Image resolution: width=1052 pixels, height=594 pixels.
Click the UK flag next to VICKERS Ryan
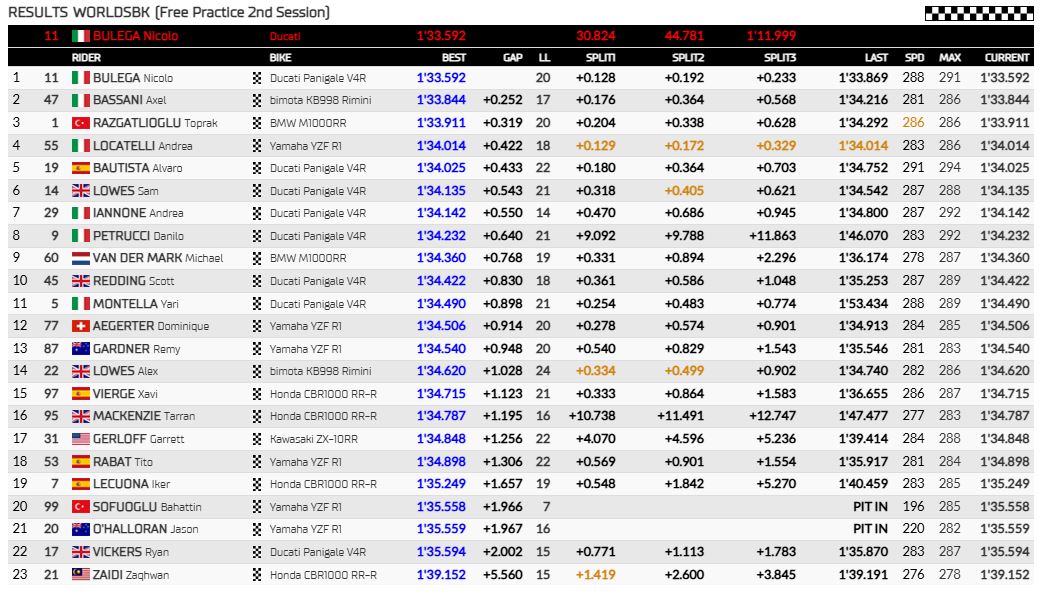pyautogui.click(x=81, y=552)
